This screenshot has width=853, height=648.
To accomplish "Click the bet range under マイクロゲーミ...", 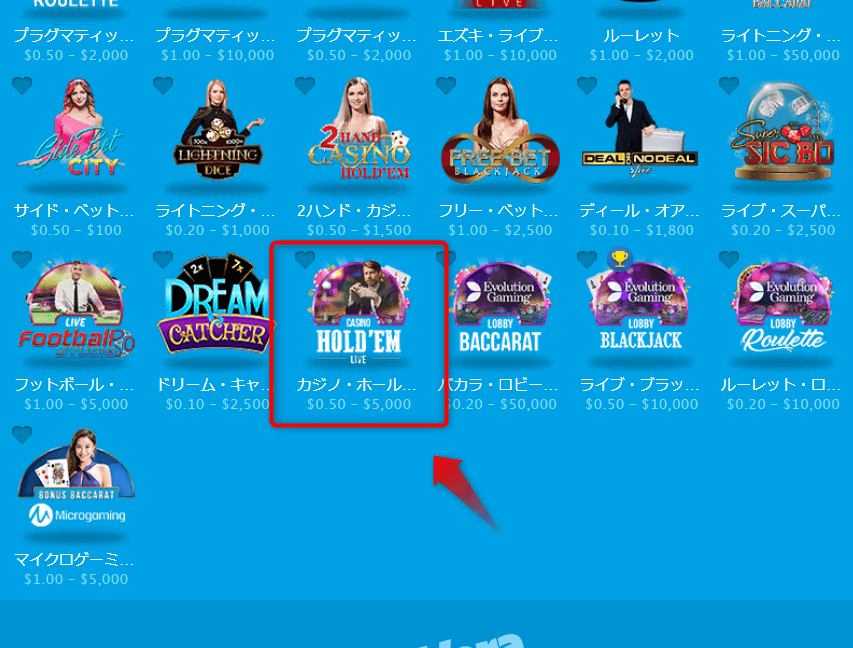I will (76, 579).
